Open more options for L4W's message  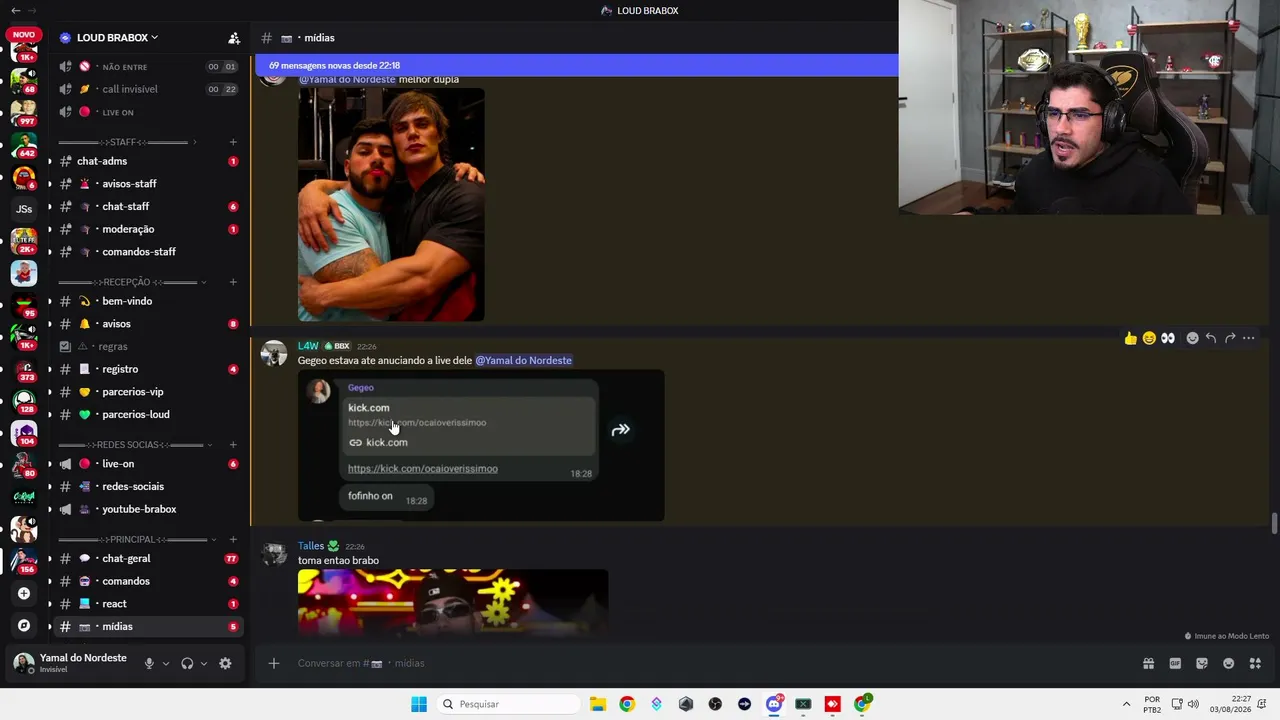(x=1249, y=338)
